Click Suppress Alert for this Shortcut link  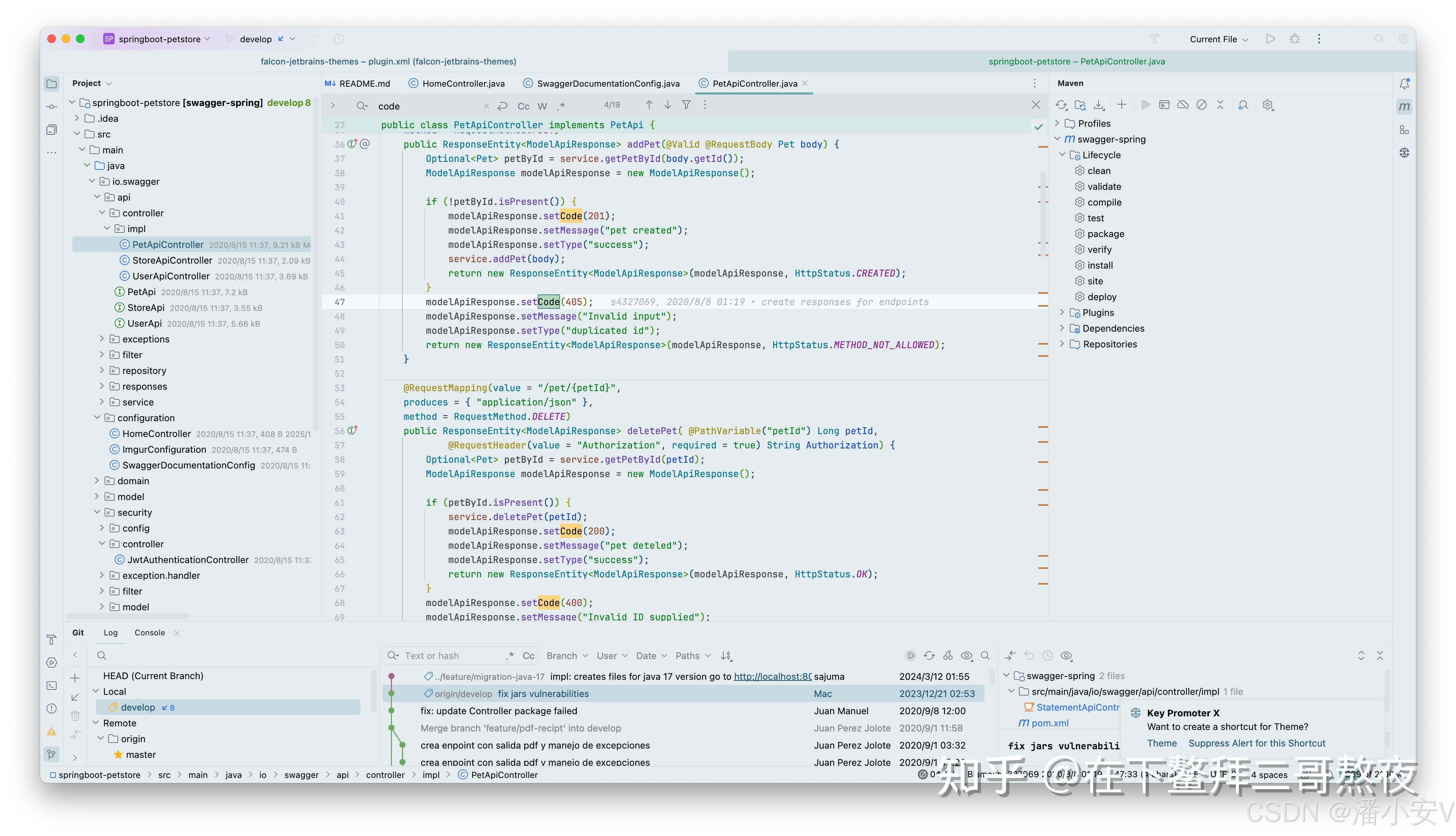coord(1256,743)
